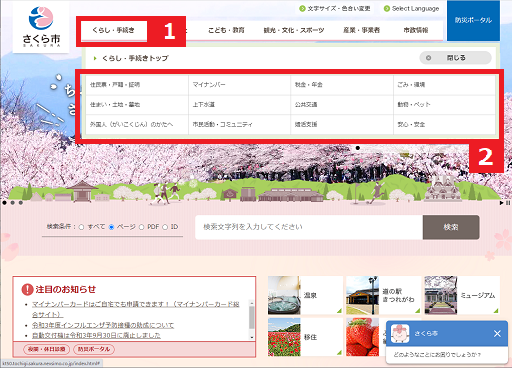This screenshot has width=512, height=368.
Task: Click the search text input field
Action: pyautogui.click(x=309, y=227)
